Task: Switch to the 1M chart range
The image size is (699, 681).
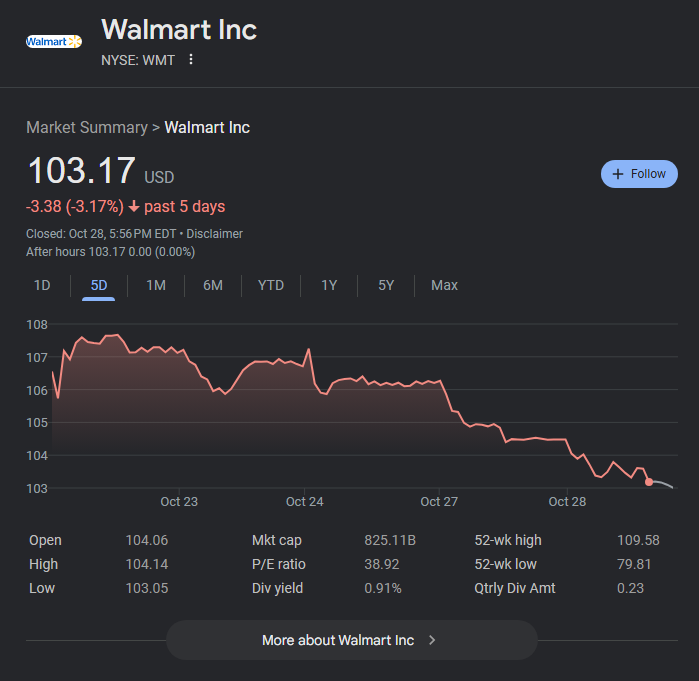Action: click(156, 285)
